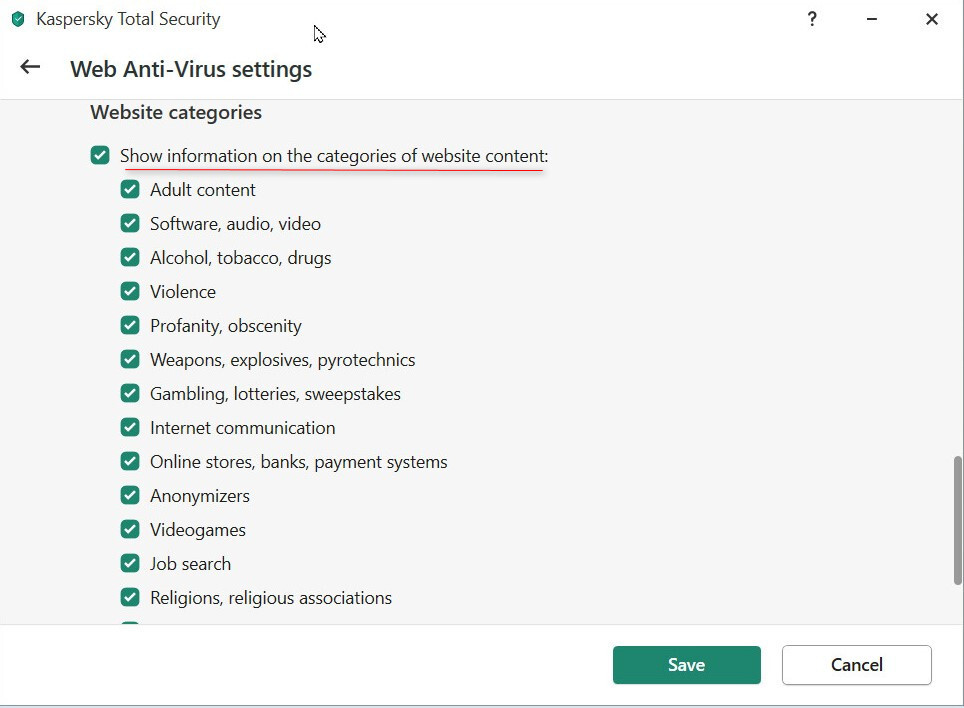The width and height of the screenshot is (964, 708).
Task: Disable the Anonymizers category
Action: click(130, 496)
